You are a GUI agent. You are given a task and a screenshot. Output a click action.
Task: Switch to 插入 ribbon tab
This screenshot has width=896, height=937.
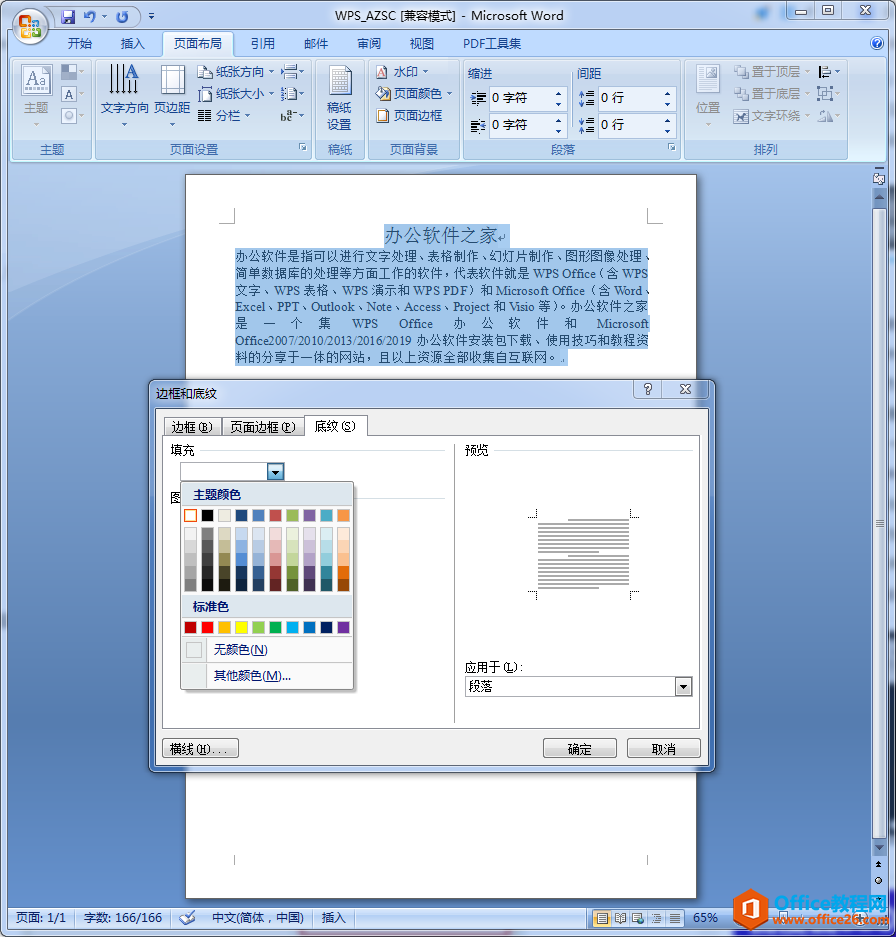[132, 44]
